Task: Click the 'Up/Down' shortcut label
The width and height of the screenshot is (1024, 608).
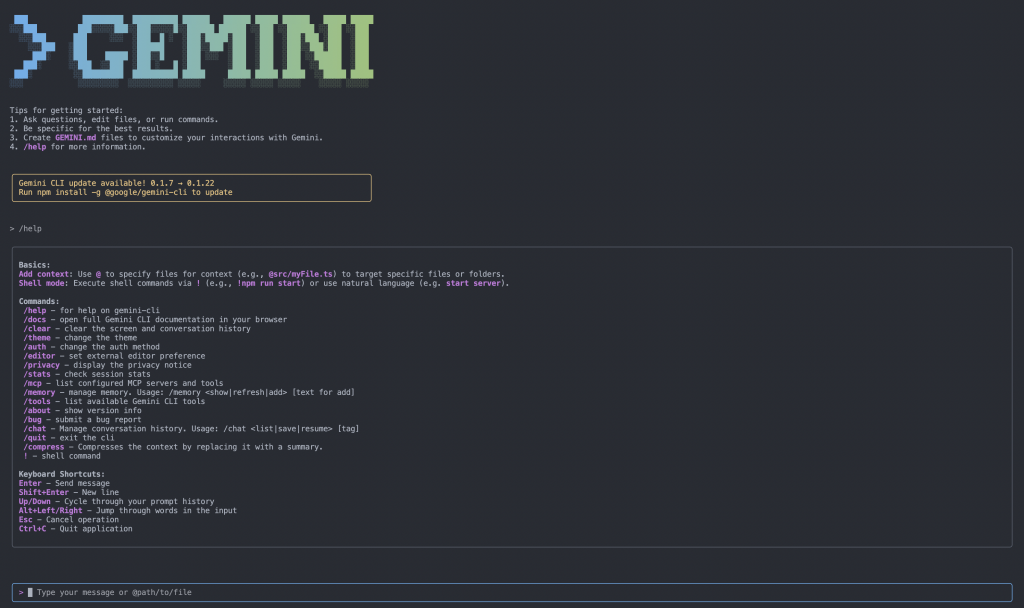Action: [x=35, y=502]
